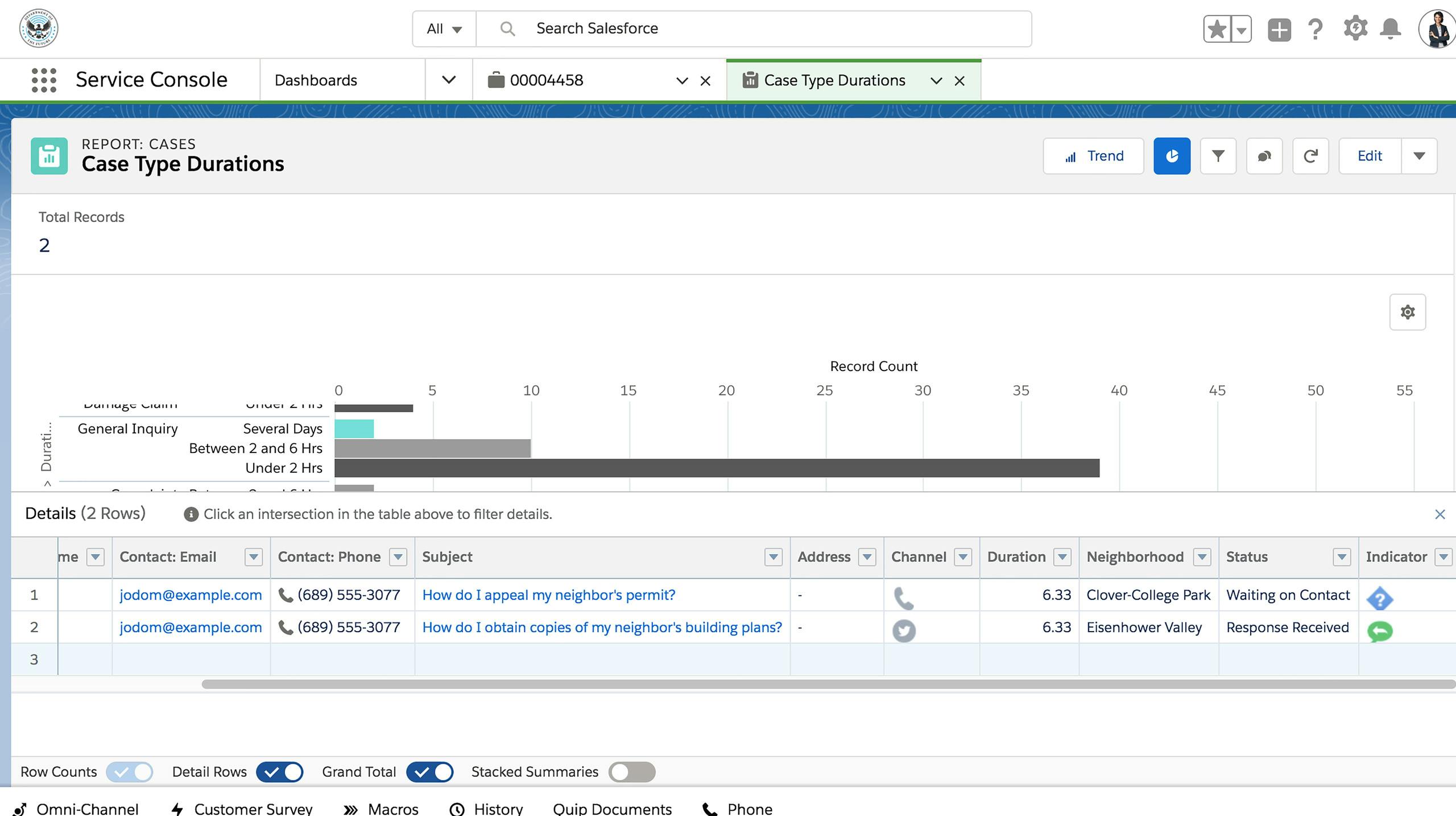Click the General Inquiry Between 2 and 6 Hrs bar
Screen dimensions: 1456x816
tap(432, 448)
